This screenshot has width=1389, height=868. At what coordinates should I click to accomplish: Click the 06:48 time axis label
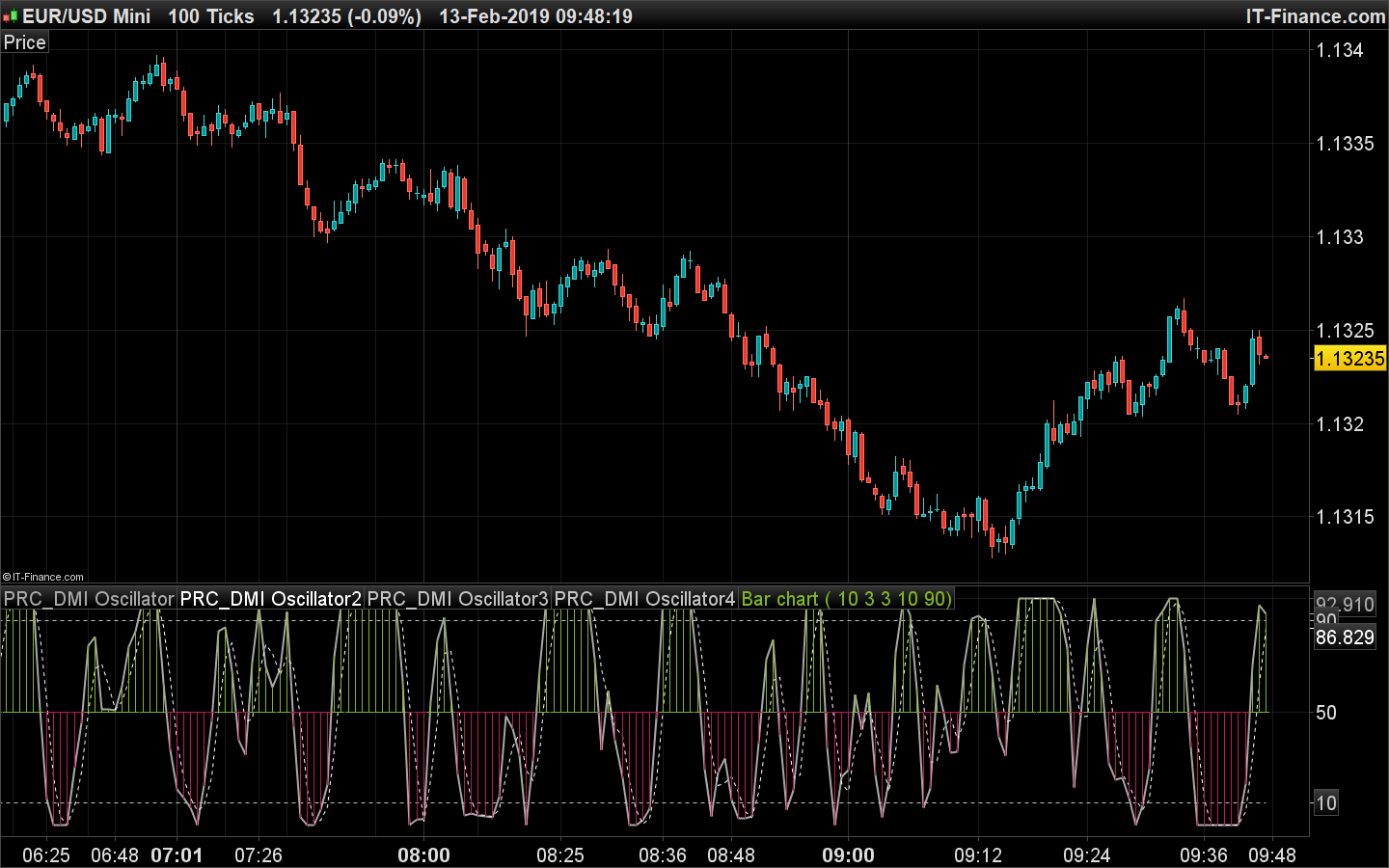coord(115,855)
